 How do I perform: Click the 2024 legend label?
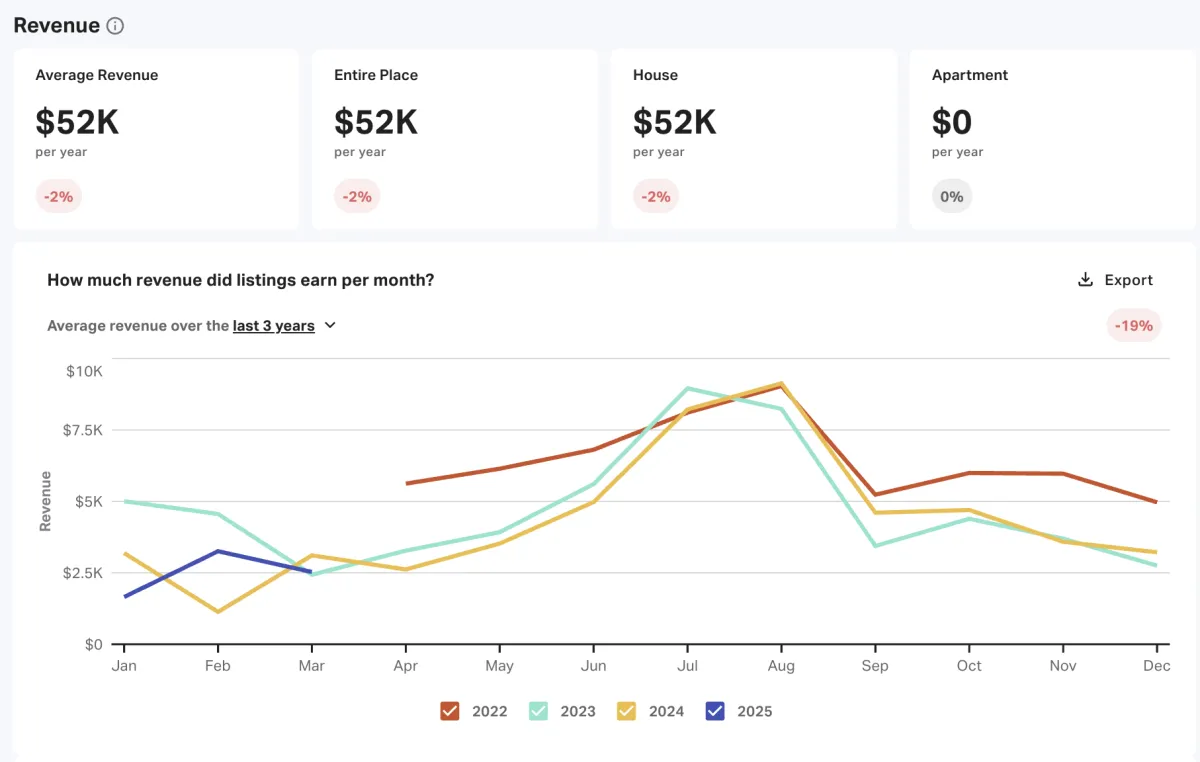tap(666, 711)
